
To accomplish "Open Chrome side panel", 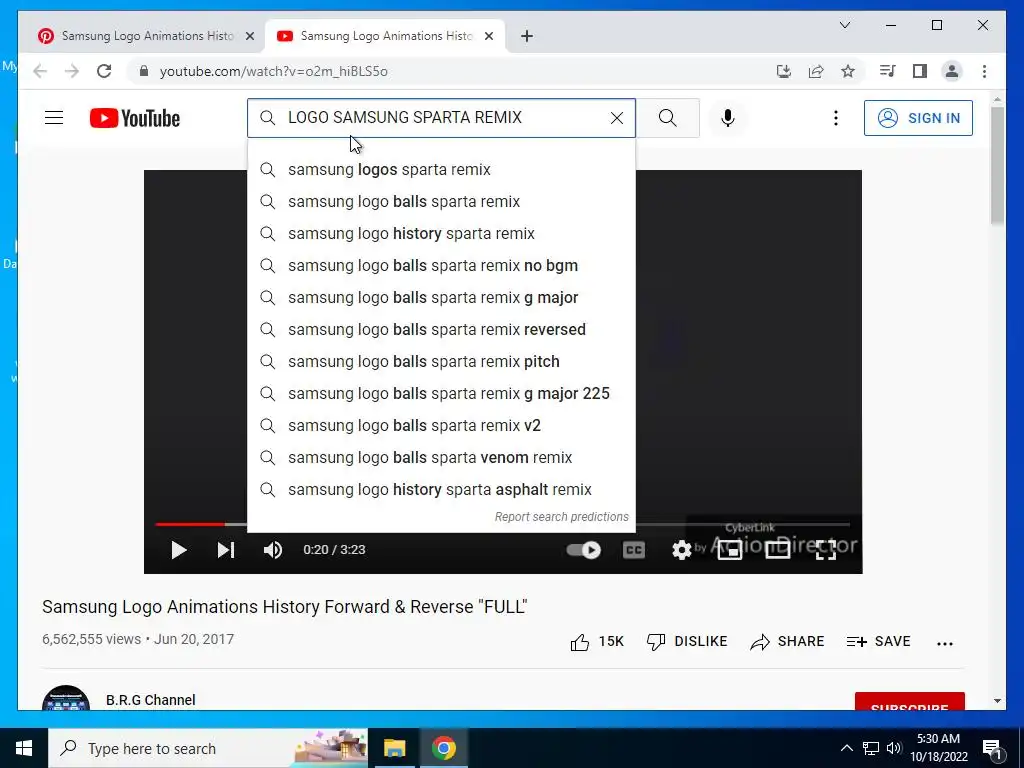I will [920, 71].
